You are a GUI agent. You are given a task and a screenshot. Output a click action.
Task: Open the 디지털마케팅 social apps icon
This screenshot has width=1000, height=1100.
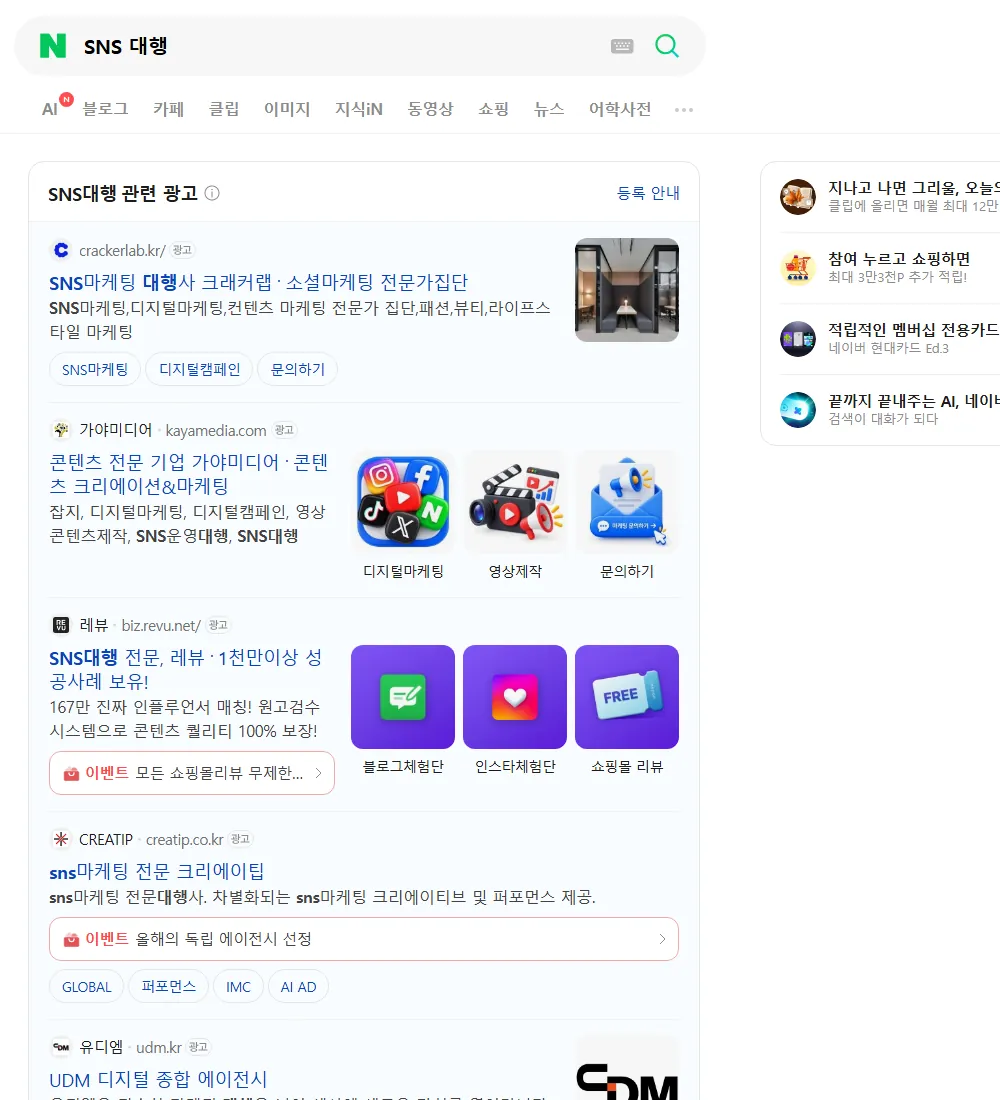[x=403, y=502]
